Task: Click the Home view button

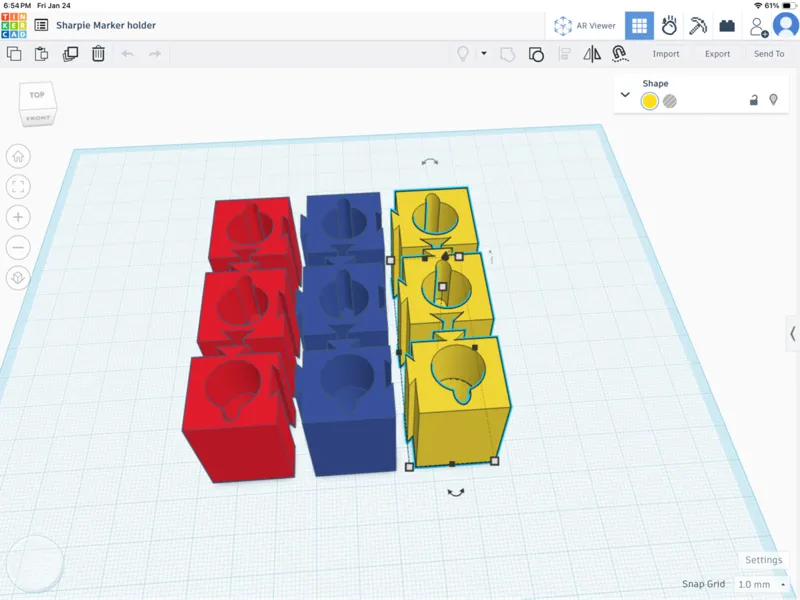Action: [18, 156]
